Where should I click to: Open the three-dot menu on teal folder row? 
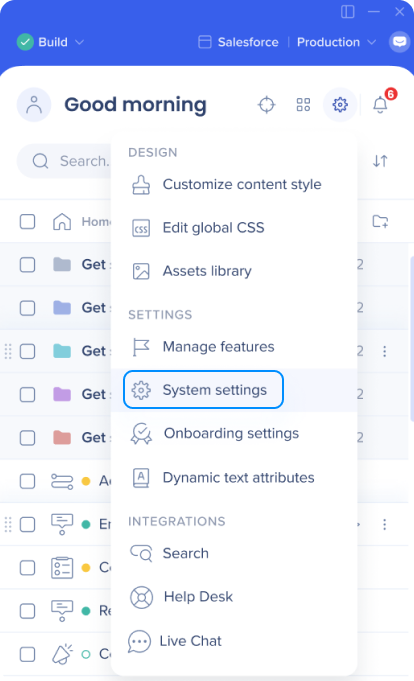(x=384, y=351)
